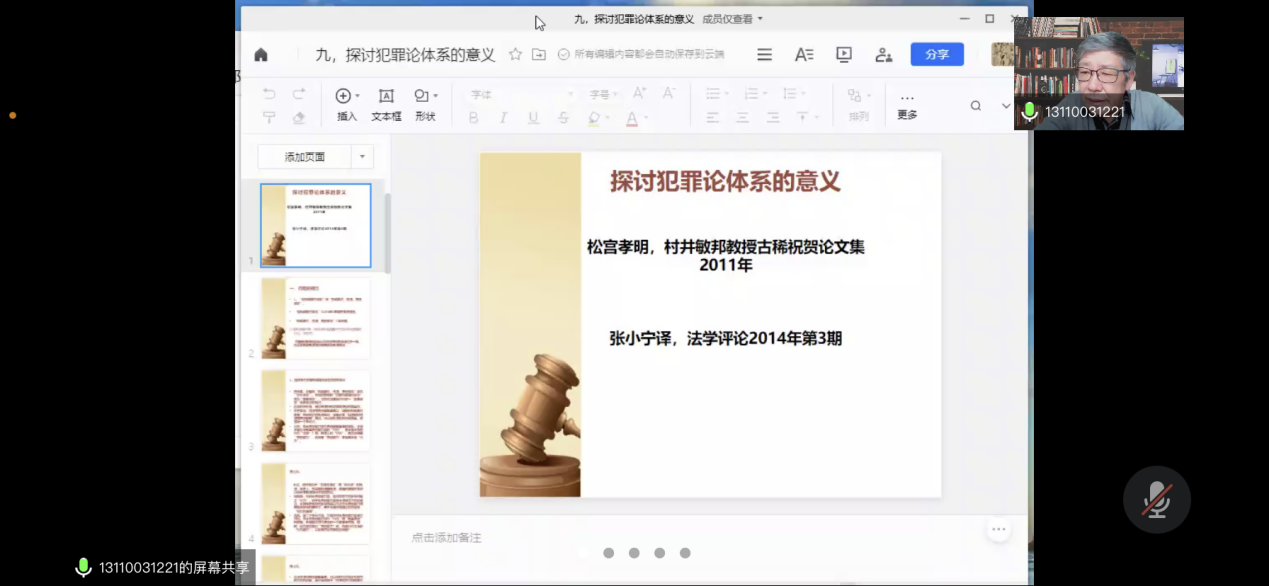Select the 形状 shape tool

tap(424, 103)
